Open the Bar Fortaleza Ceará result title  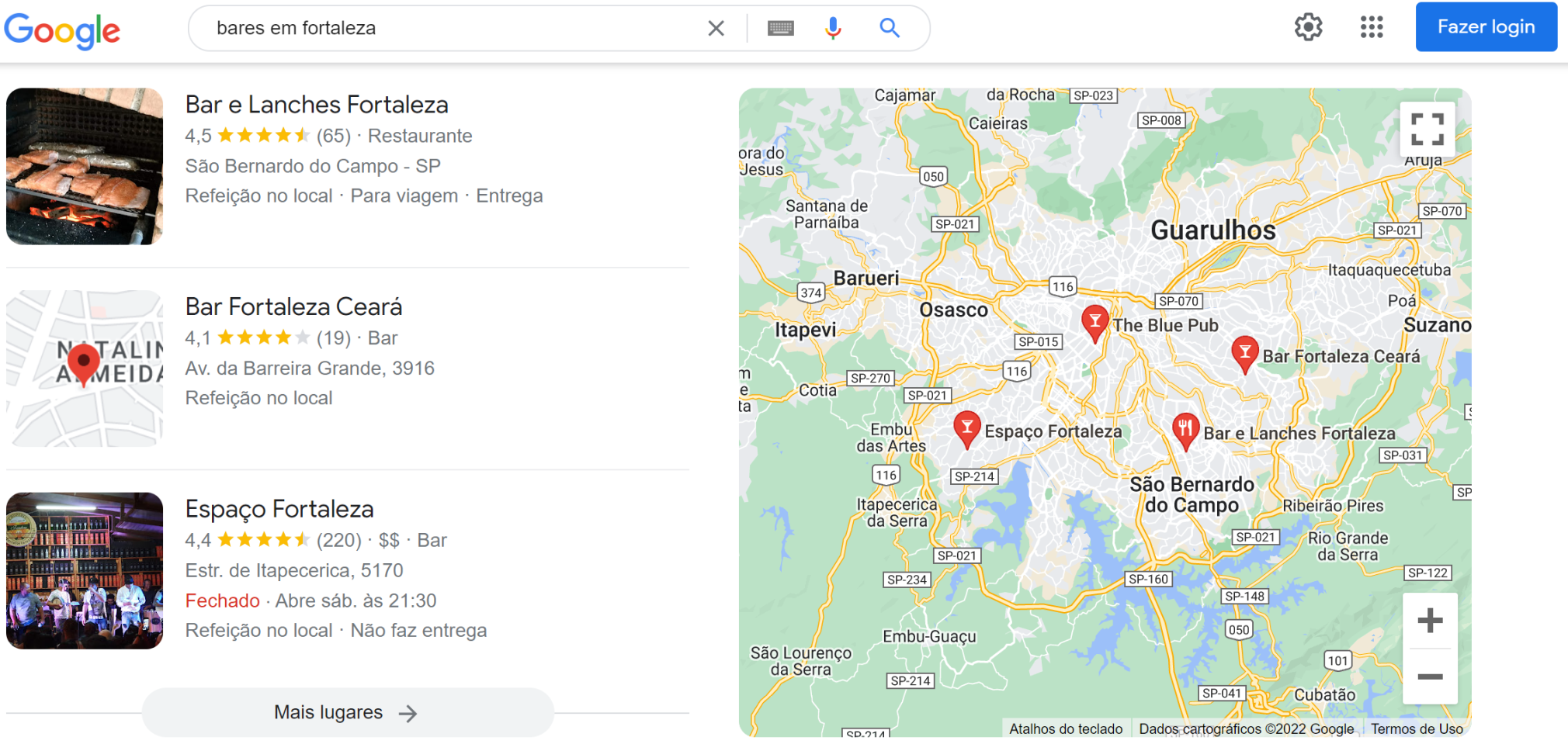(x=293, y=307)
